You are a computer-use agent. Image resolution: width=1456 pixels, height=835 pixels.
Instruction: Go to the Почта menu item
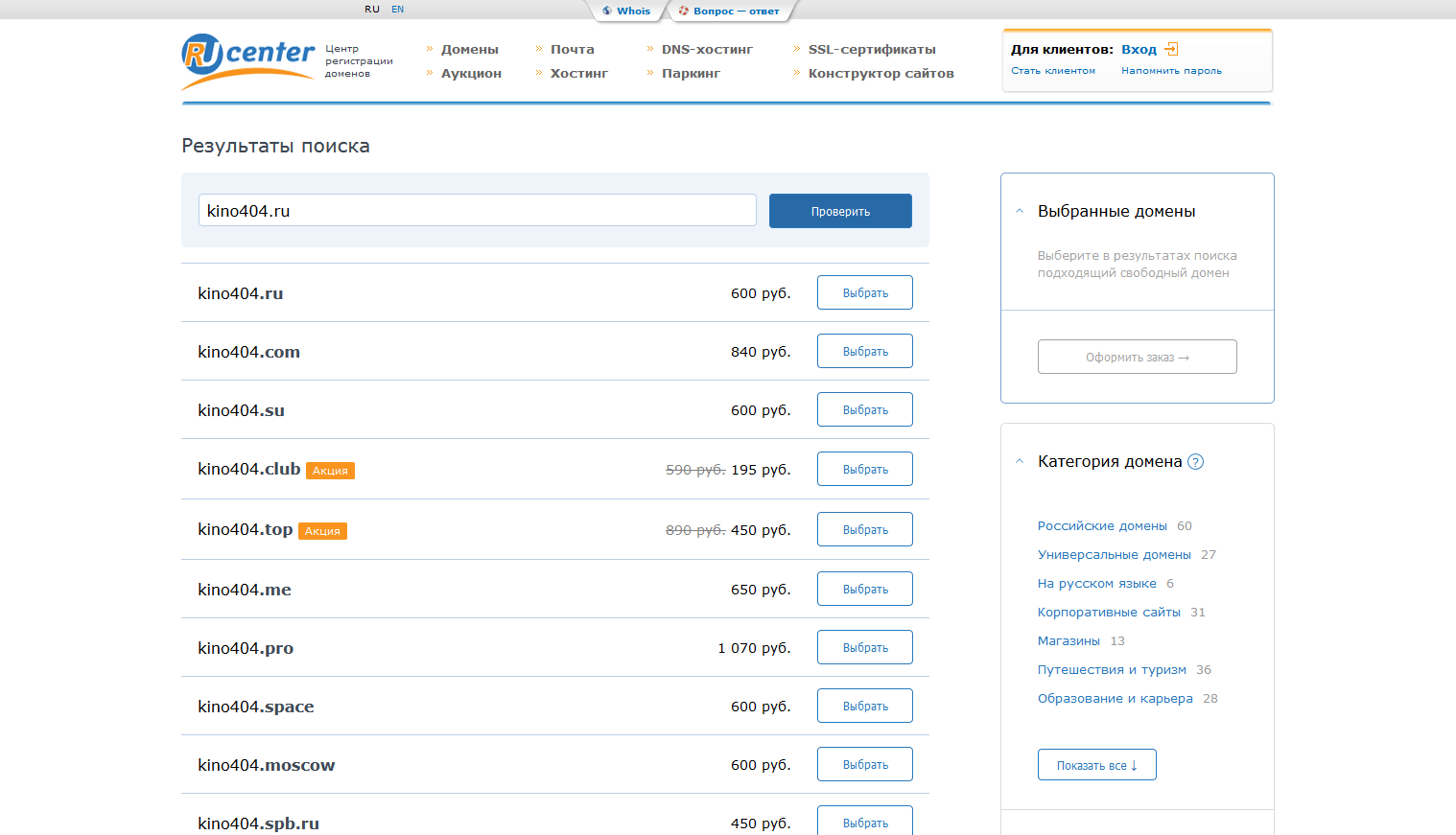click(x=573, y=49)
